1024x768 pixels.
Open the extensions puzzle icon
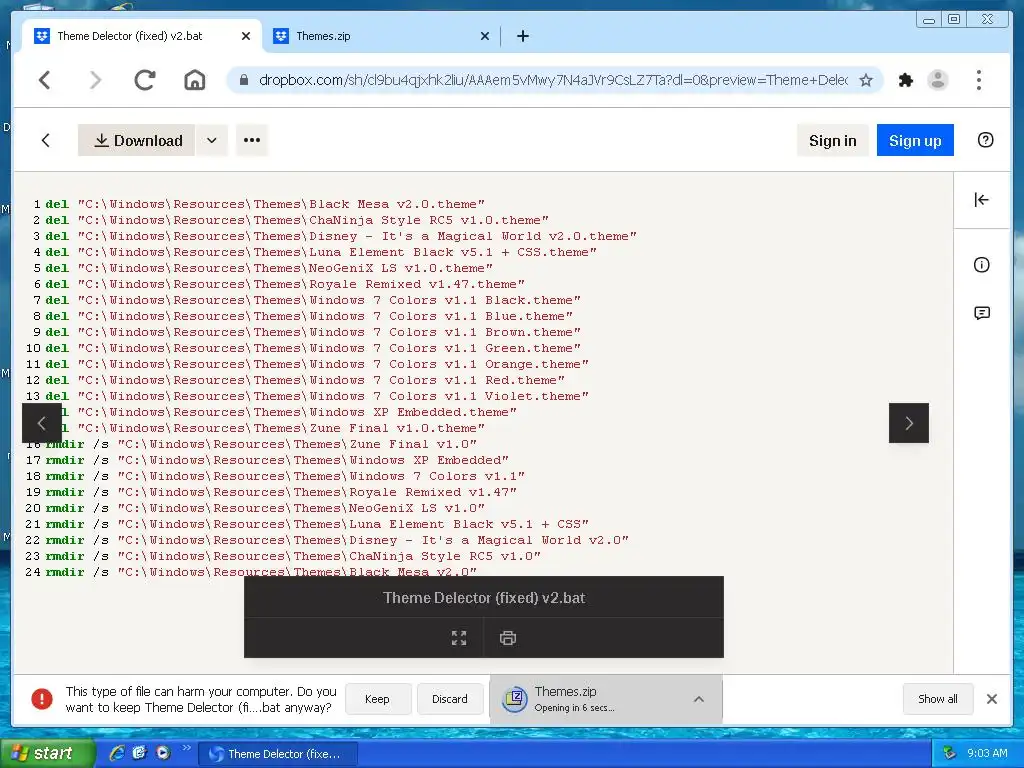click(906, 80)
